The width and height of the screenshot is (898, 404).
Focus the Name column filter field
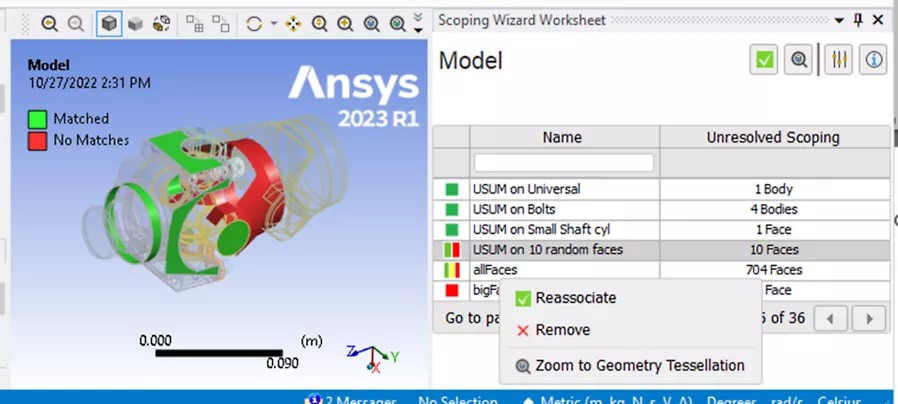point(564,163)
